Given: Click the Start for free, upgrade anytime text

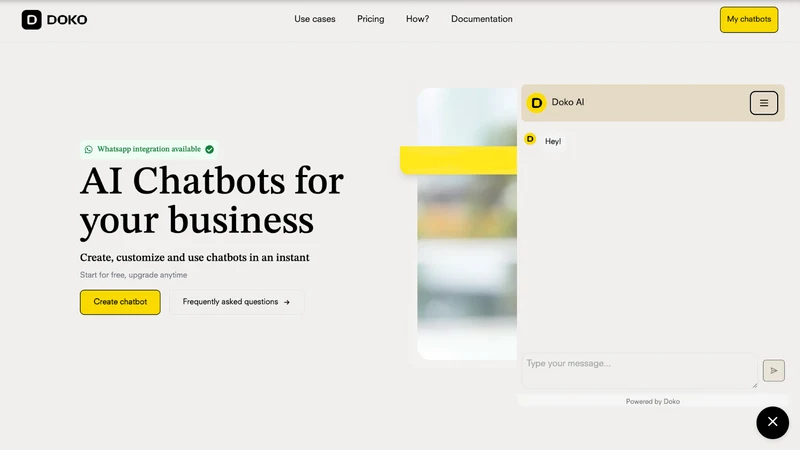Looking at the screenshot, I should (133, 275).
